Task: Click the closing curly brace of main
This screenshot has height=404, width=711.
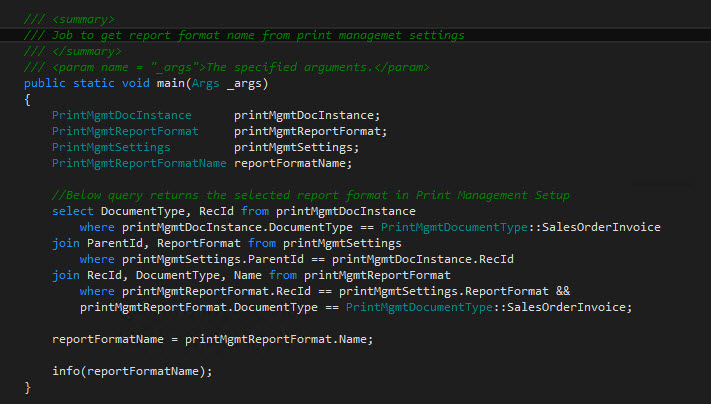Action: pos(27,387)
